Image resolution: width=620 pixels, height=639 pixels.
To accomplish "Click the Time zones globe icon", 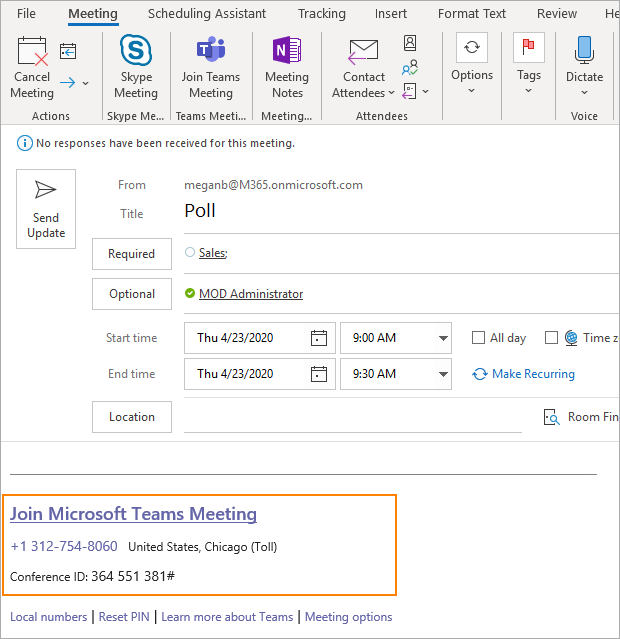I will pos(571,338).
